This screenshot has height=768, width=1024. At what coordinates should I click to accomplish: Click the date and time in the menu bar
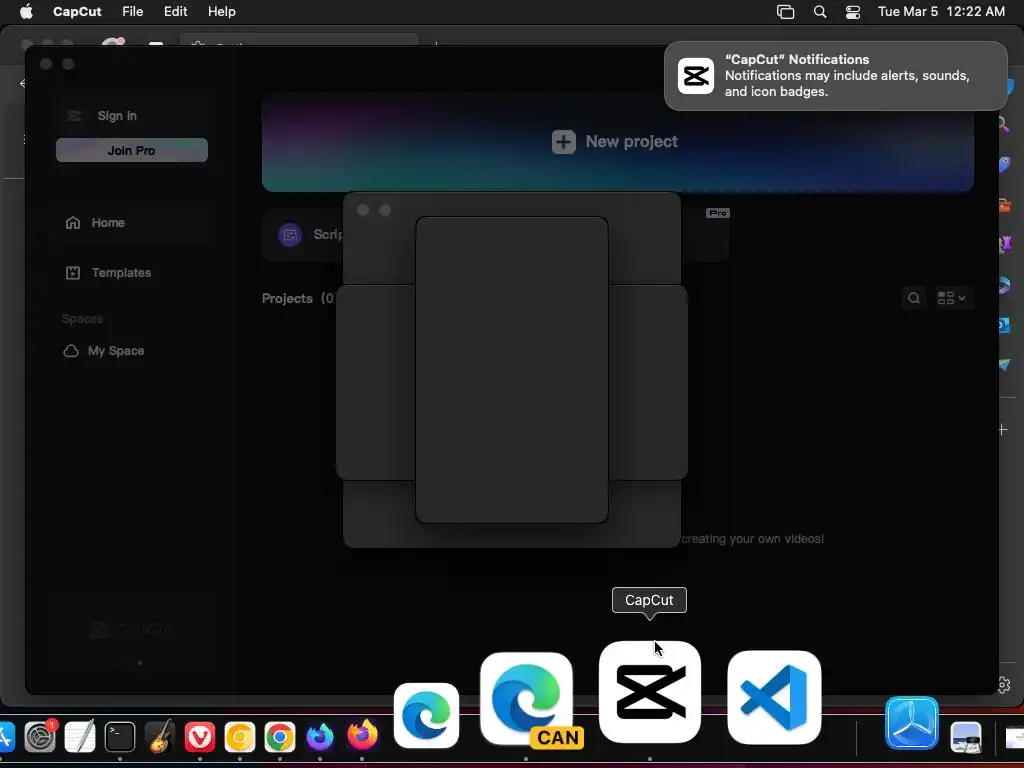click(x=941, y=12)
